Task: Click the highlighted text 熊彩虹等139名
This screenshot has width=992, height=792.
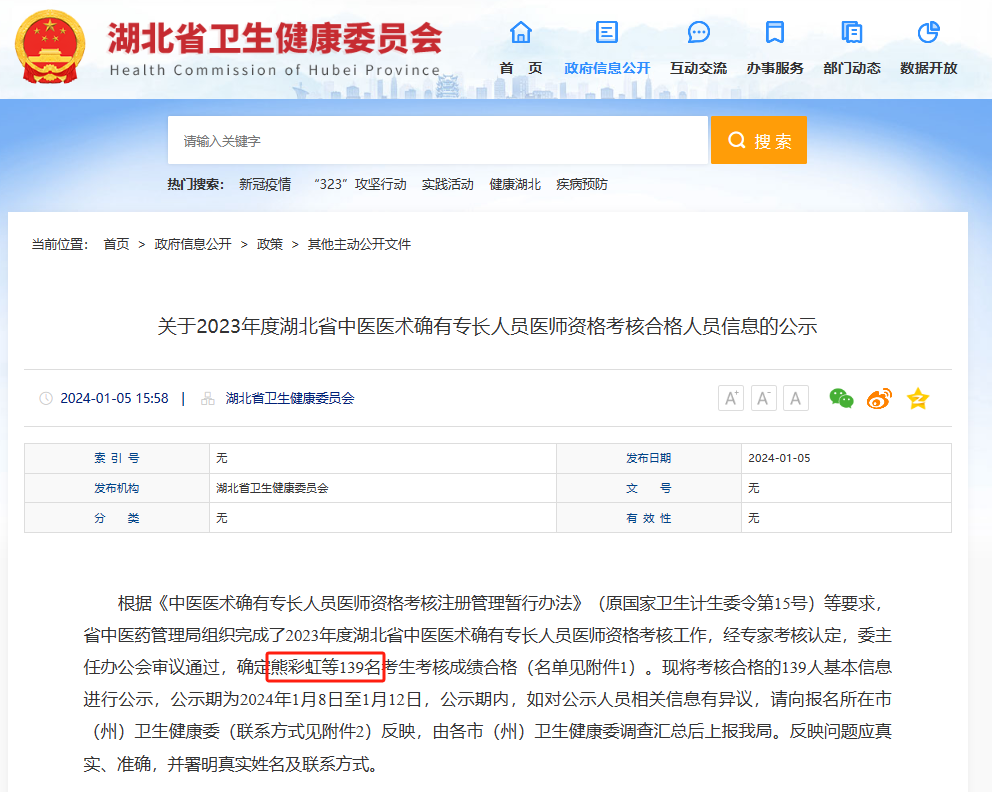Action: (326, 667)
